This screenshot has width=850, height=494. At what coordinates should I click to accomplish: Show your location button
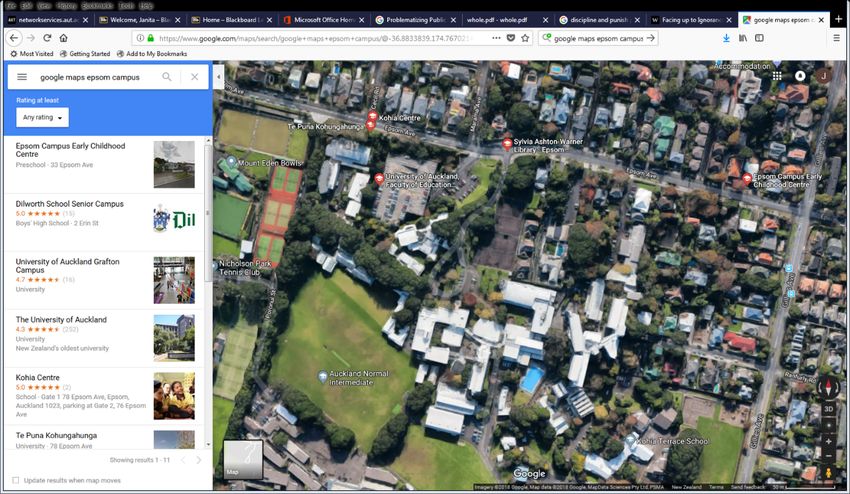pyautogui.click(x=828, y=425)
